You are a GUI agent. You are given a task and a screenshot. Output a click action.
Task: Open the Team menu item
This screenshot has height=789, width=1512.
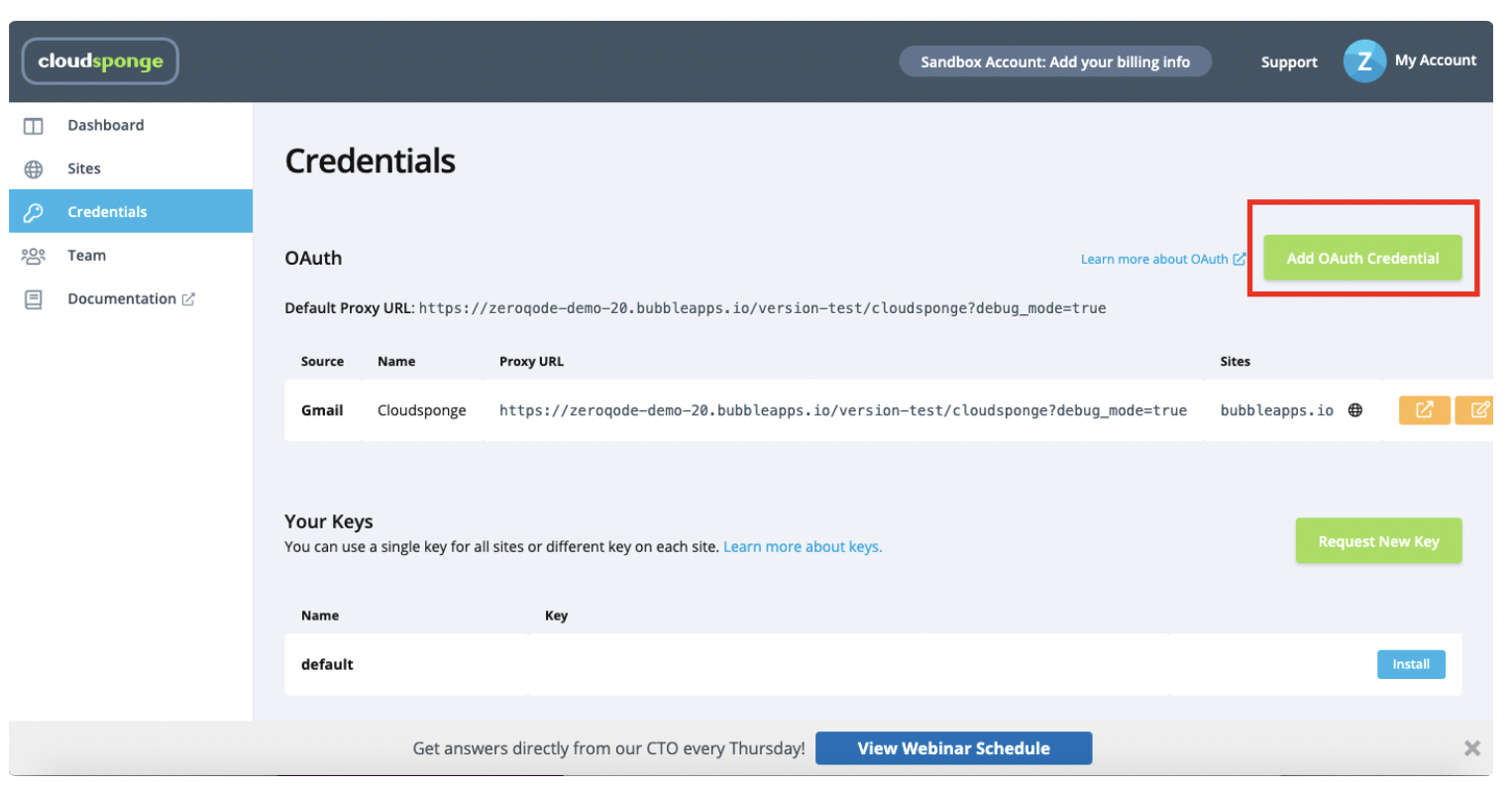pyautogui.click(x=86, y=256)
